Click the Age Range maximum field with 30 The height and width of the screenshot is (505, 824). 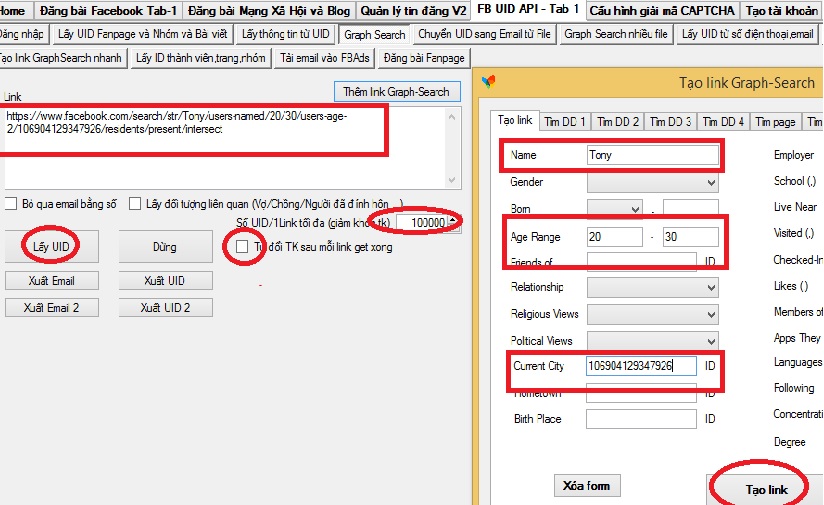(691, 236)
